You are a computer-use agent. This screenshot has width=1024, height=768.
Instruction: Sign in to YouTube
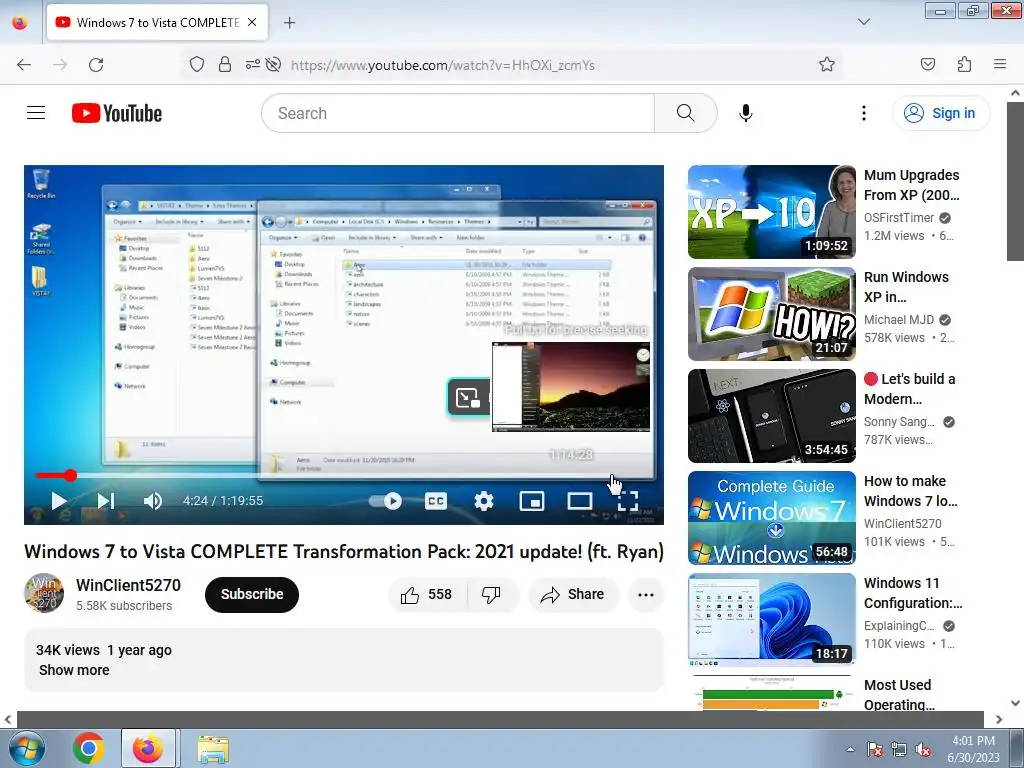pyautogui.click(x=941, y=113)
